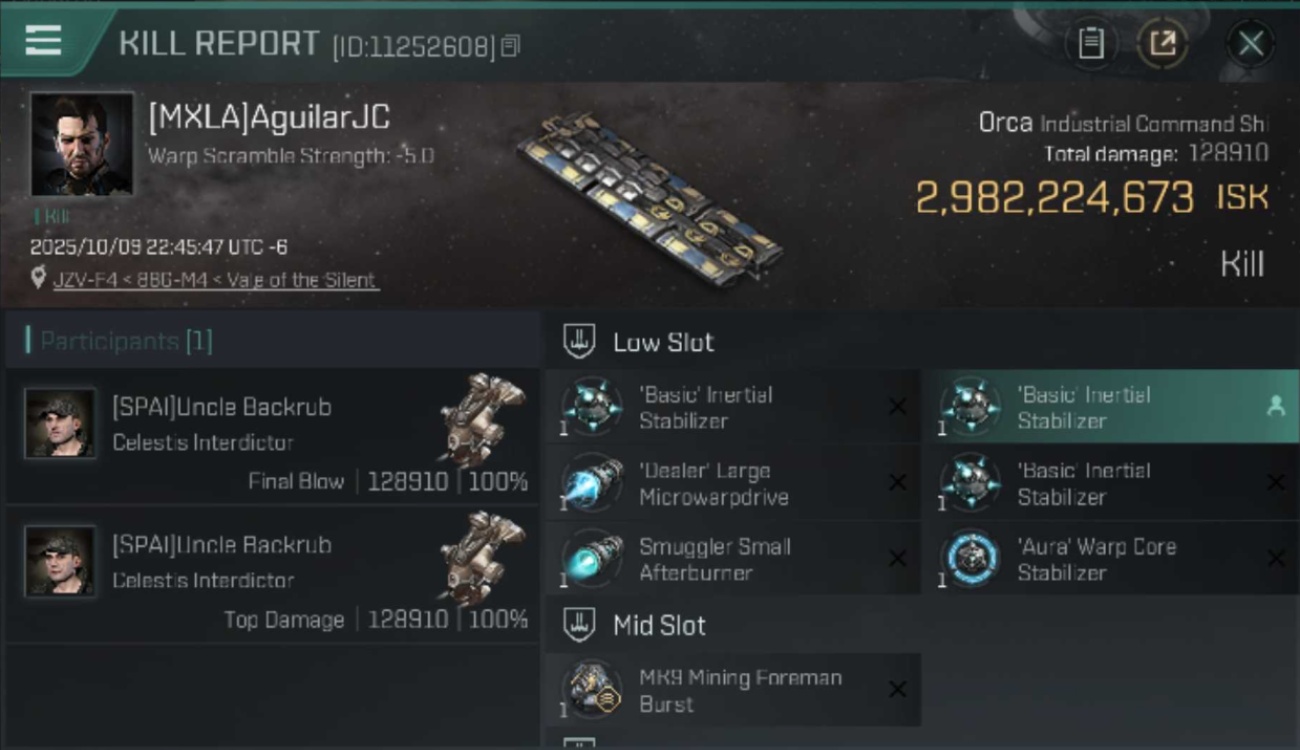Share the kill report externally
The height and width of the screenshot is (750, 1300).
tap(1162, 43)
